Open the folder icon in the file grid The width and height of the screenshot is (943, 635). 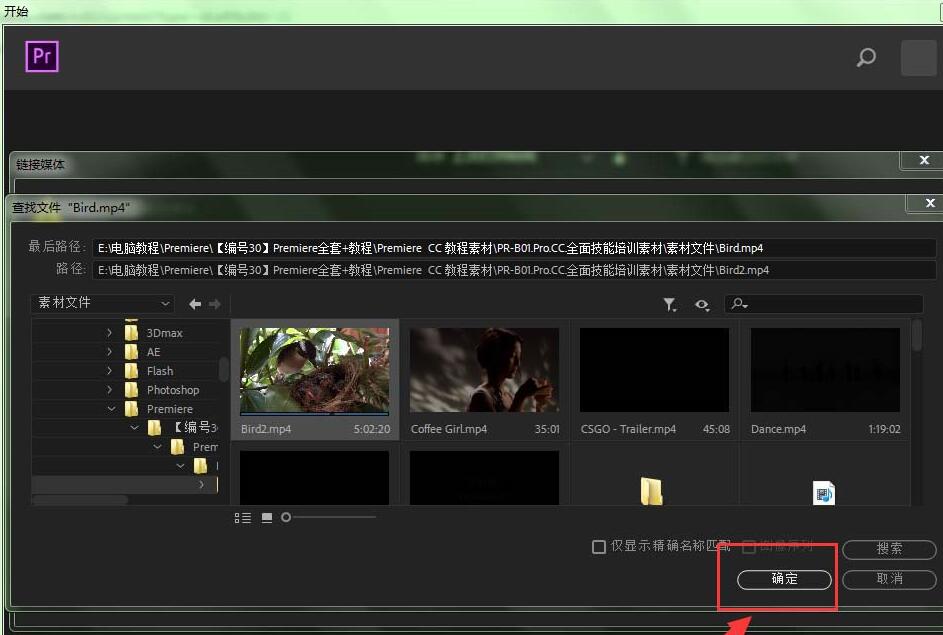coord(652,491)
